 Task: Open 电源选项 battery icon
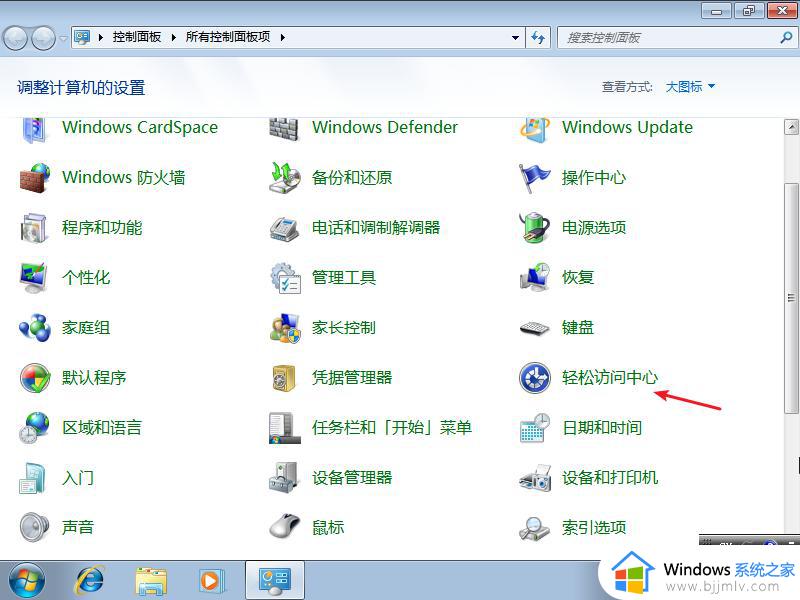click(x=535, y=228)
